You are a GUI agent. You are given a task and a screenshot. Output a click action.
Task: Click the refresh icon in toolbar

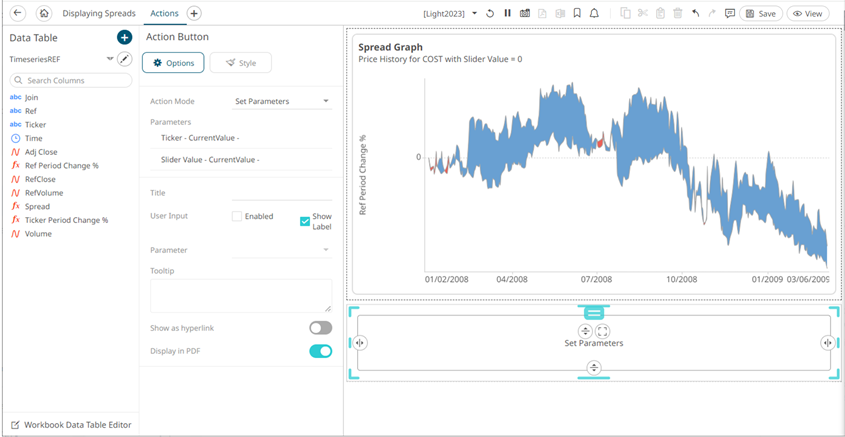490,14
